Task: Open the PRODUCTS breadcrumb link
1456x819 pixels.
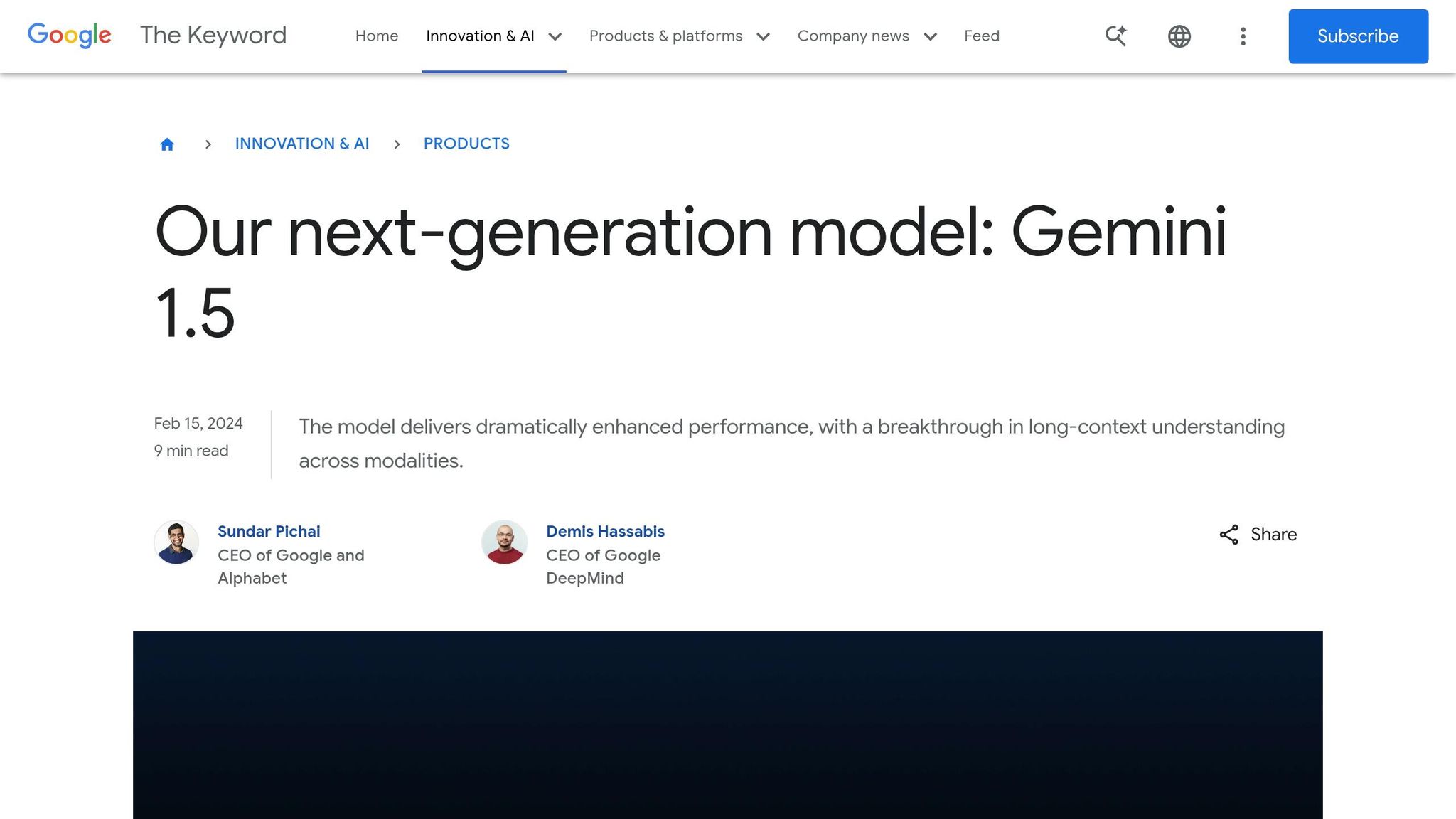Action: pos(466,144)
